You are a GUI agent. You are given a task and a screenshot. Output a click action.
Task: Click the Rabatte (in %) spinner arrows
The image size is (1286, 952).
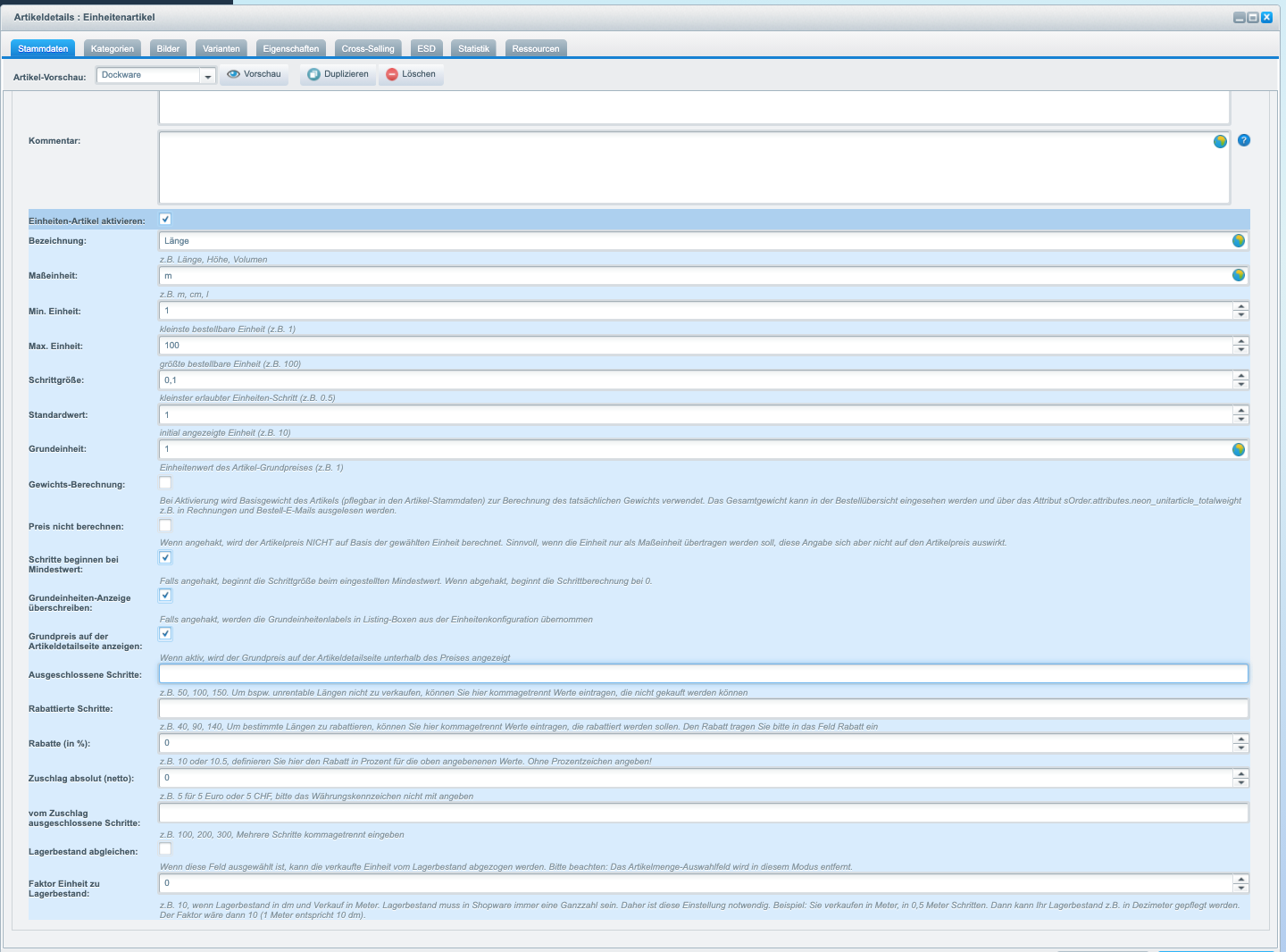[x=1240, y=743]
